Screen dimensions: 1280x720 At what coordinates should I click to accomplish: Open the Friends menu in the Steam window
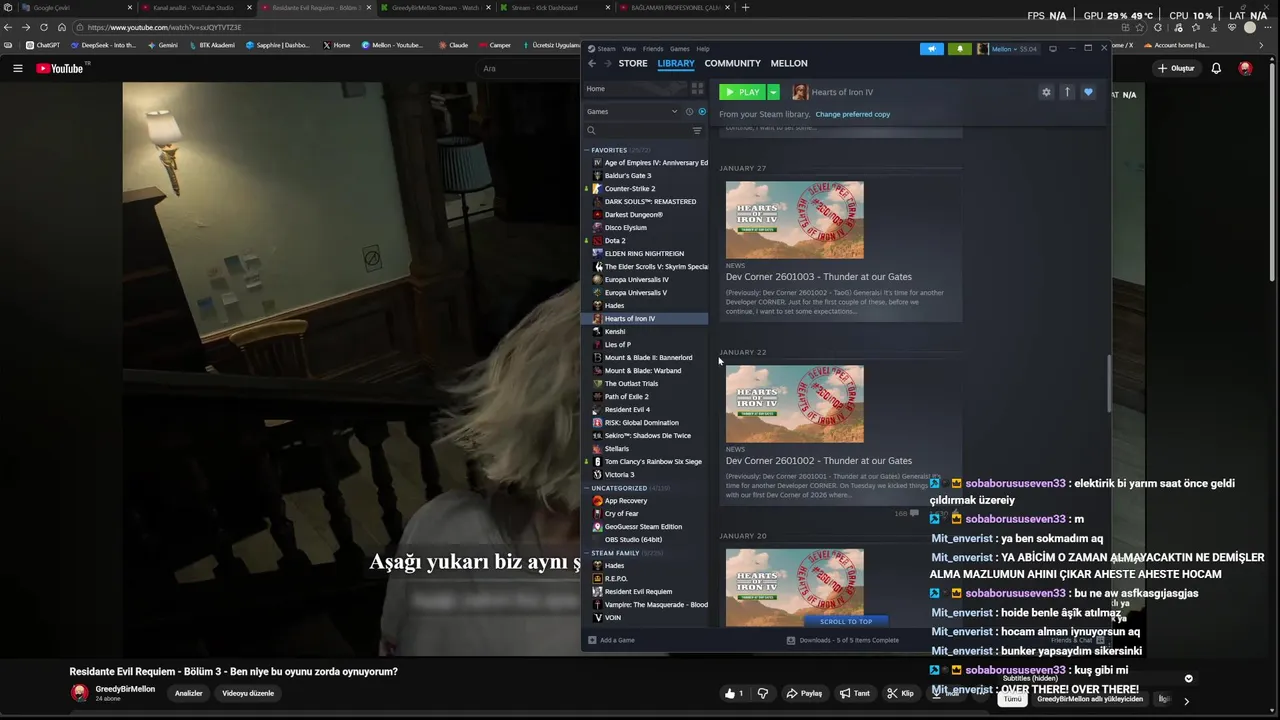[653, 48]
